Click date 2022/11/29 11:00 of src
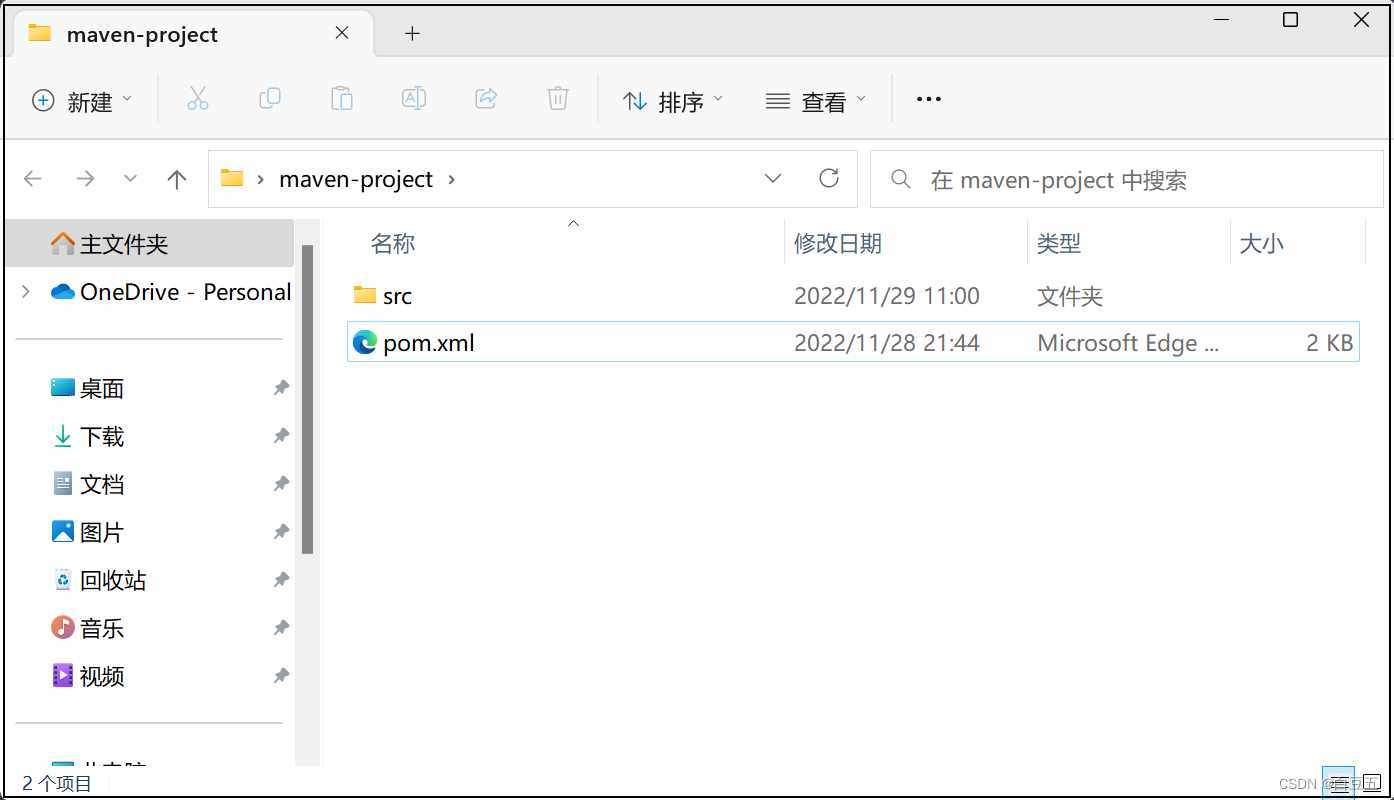 coord(887,296)
